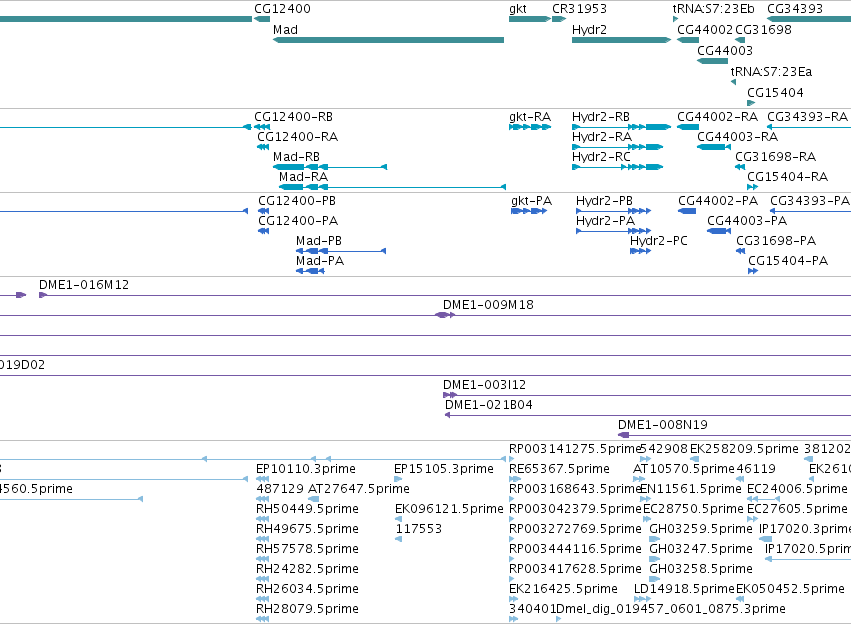The width and height of the screenshot is (851, 624).
Task: Click the RP003168643.5prime EST
Action: coord(512,499)
